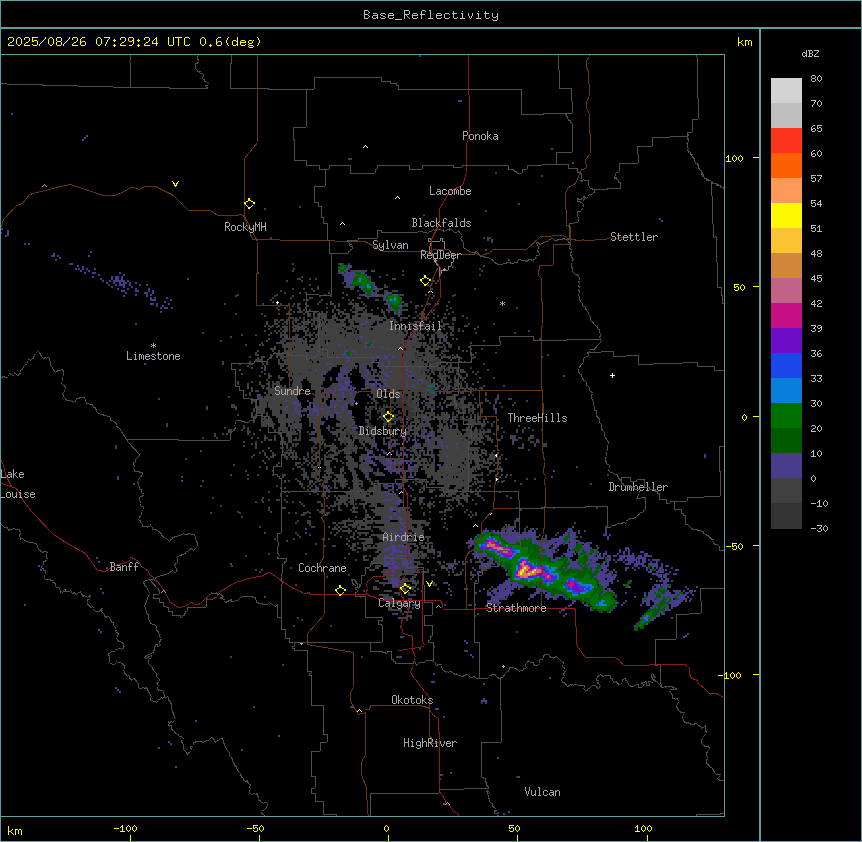This screenshot has height=842, width=862.
Task: Click the -100 tick on the bottom axis
Action: [x=125, y=829]
